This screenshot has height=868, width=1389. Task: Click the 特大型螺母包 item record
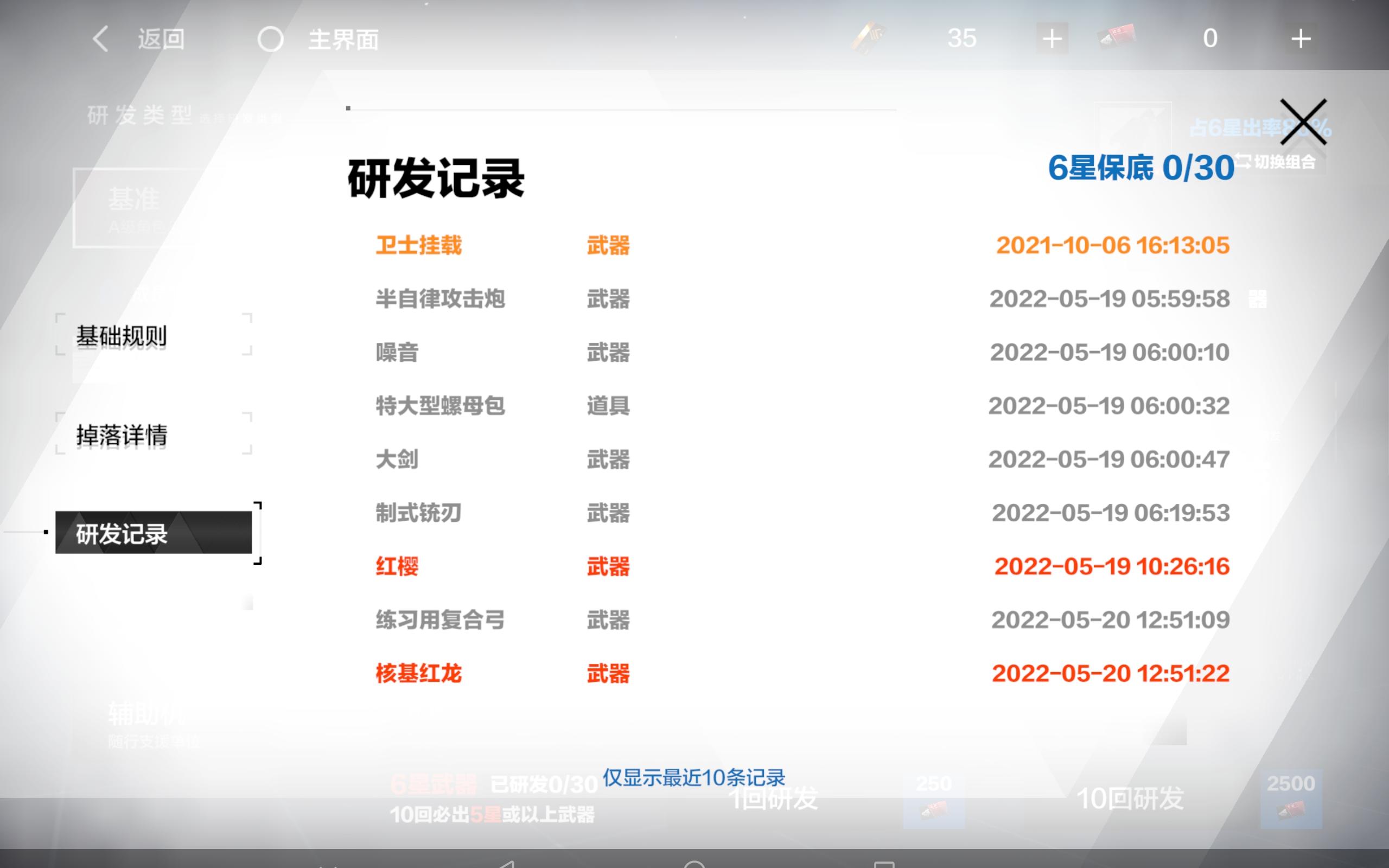tap(440, 406)
